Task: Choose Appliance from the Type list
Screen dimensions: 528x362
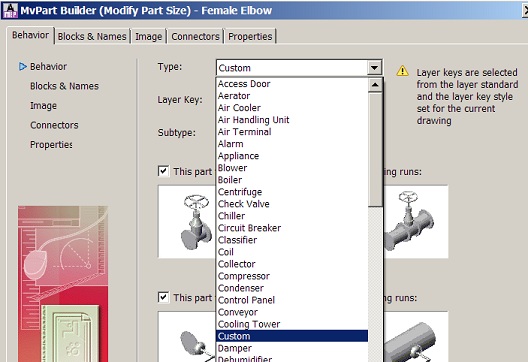Action: [292, 156]
